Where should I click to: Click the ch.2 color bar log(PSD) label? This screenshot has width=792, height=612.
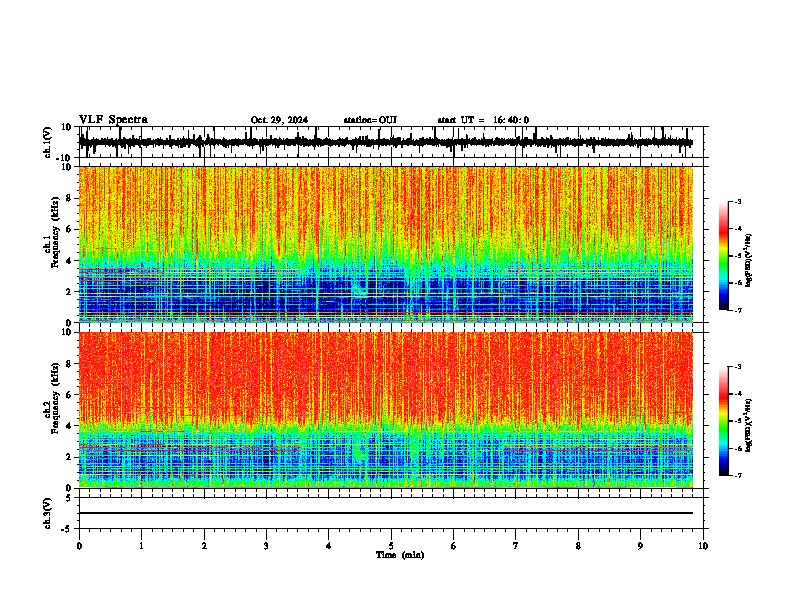749,425
